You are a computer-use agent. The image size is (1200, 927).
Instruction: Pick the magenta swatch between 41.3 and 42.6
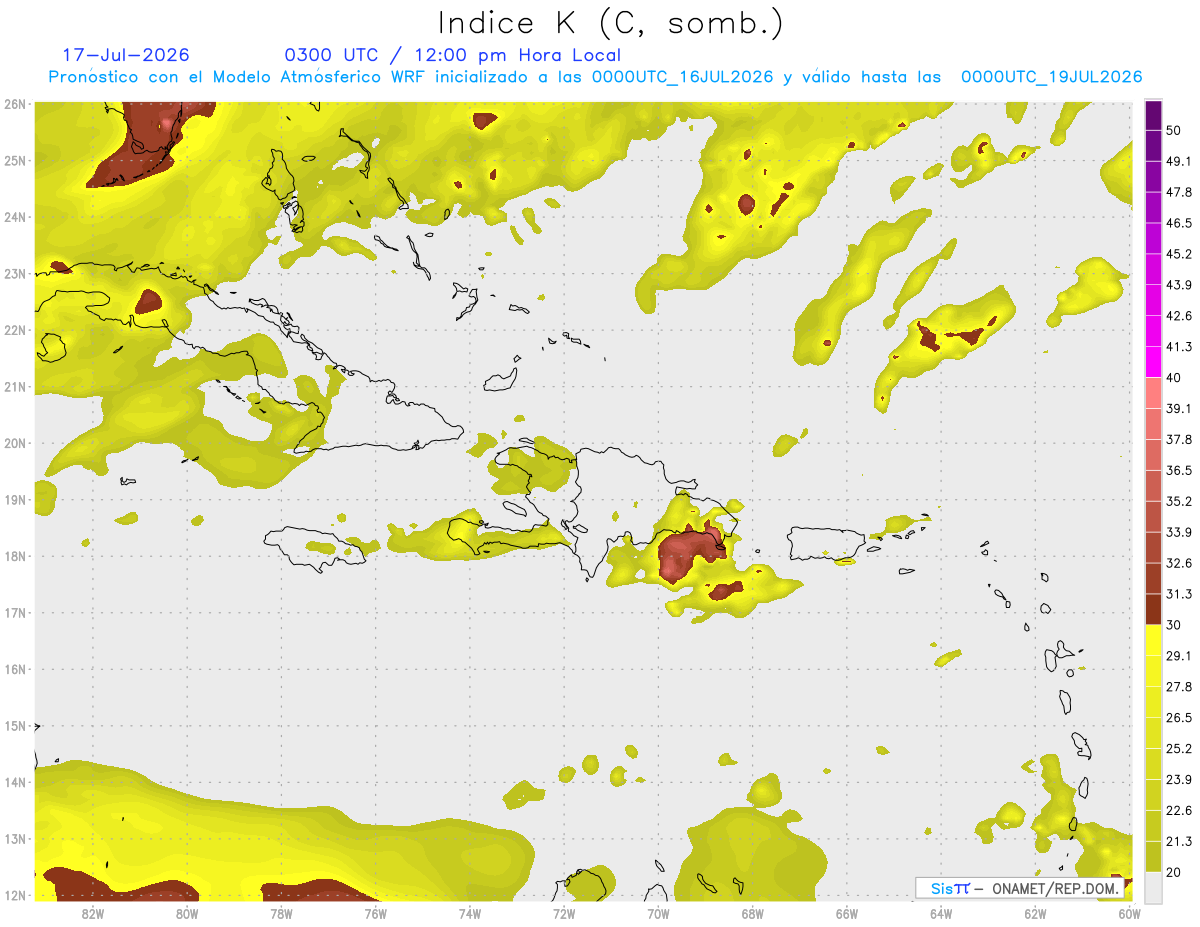pyautogui.click(x=1153, y=331)
